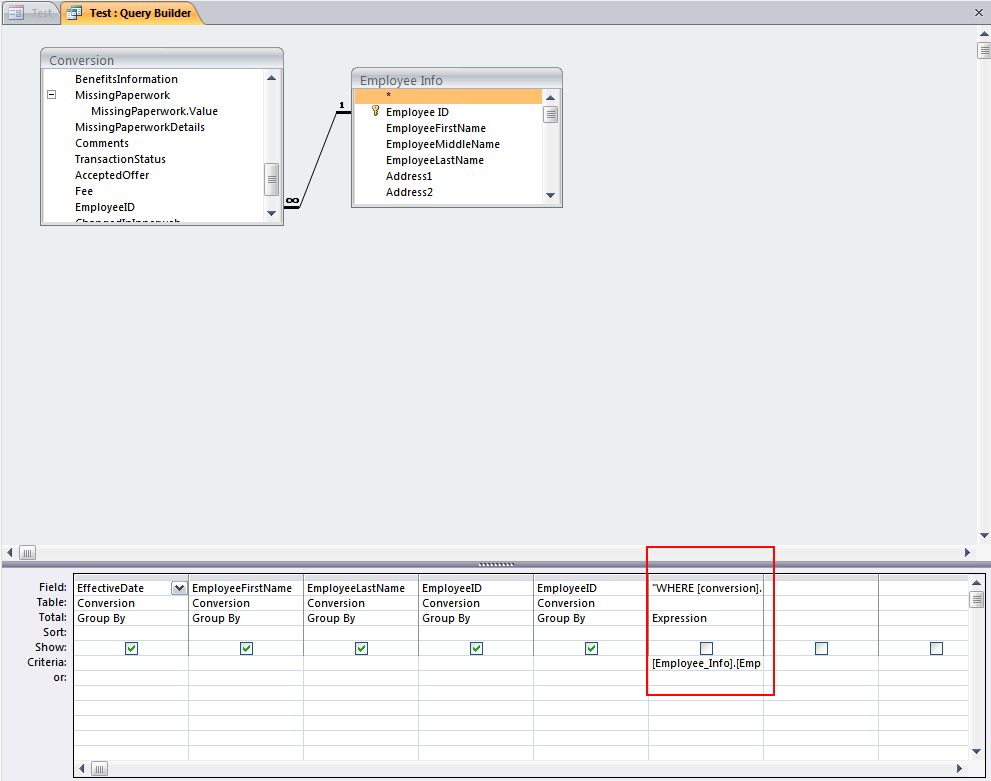Click the Criteria cell with [Employee_Info]
The height and width of the screenshot is (781, 991).
(x=706, y=663)
